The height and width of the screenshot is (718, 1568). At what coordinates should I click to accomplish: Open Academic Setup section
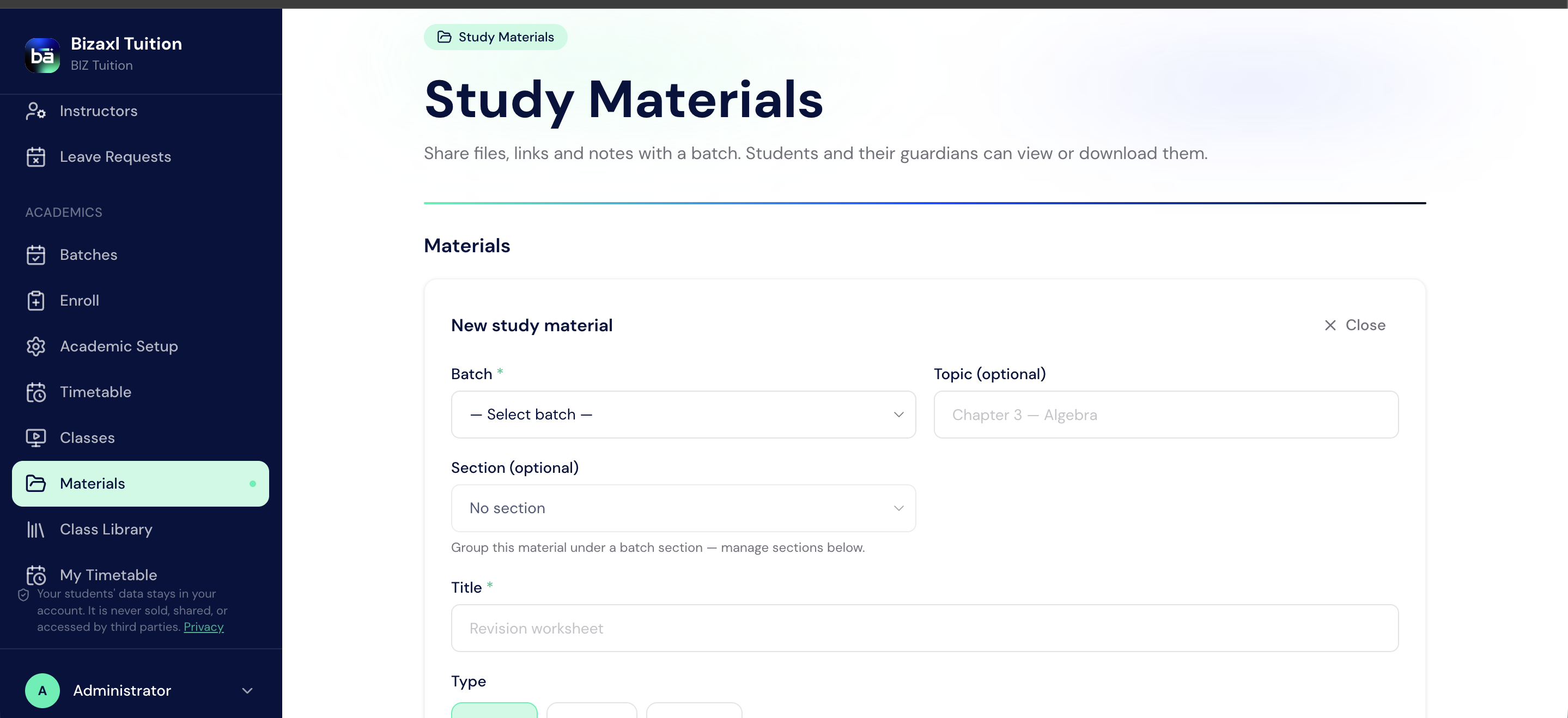pos(141,346)
